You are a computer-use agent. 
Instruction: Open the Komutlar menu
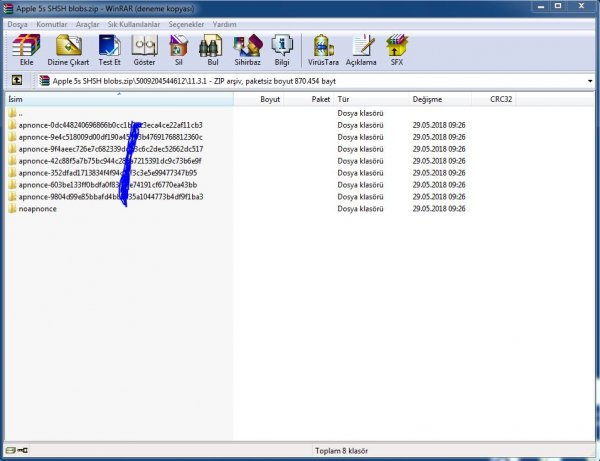coord(51,23)
